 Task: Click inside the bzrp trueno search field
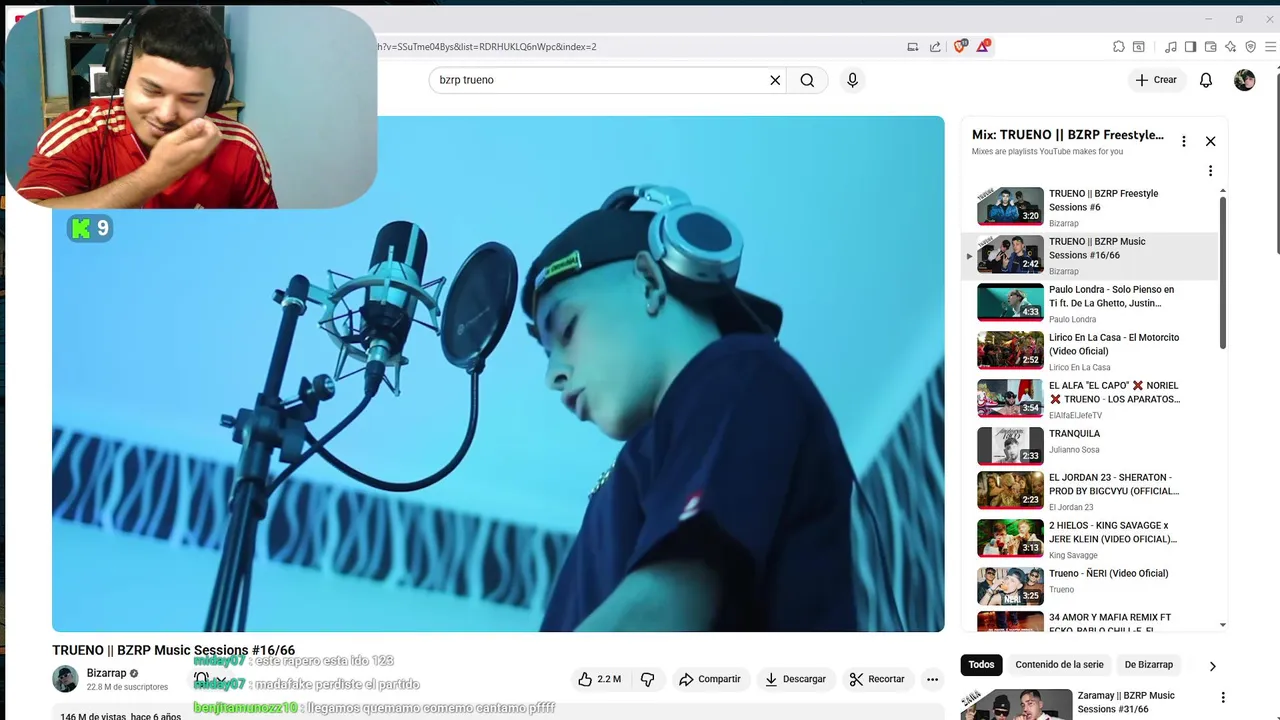click(x=600, y=80)
